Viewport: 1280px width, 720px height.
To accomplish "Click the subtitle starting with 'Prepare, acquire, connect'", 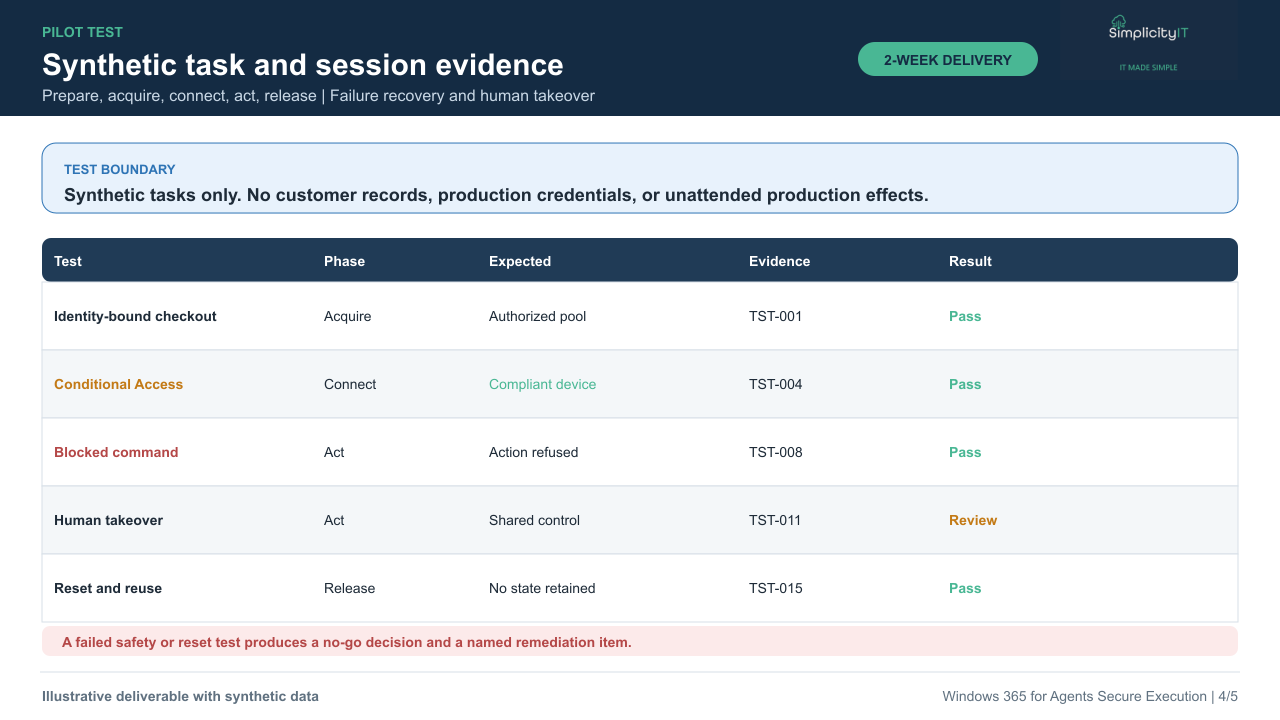I will (318, 96).
